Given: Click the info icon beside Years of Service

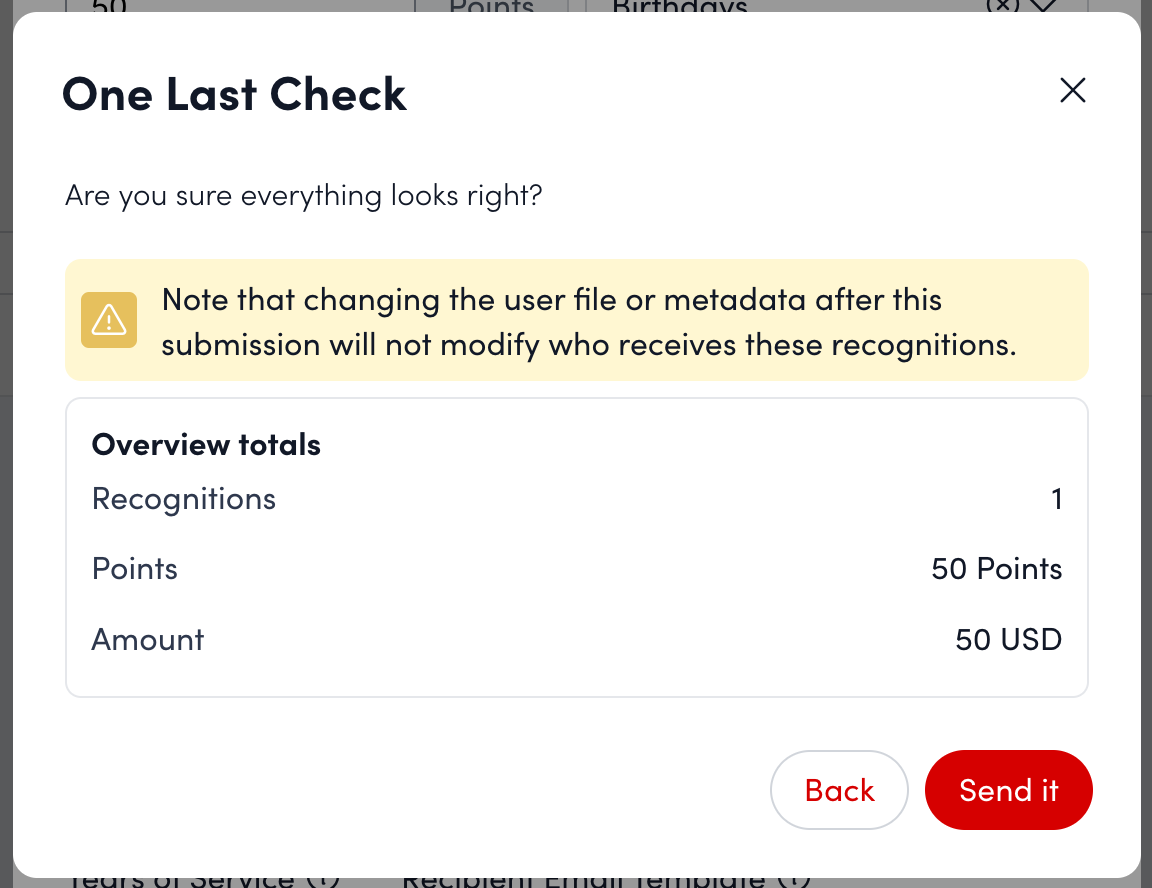Looking at the screenshot, I should click(x=322, y=880).
